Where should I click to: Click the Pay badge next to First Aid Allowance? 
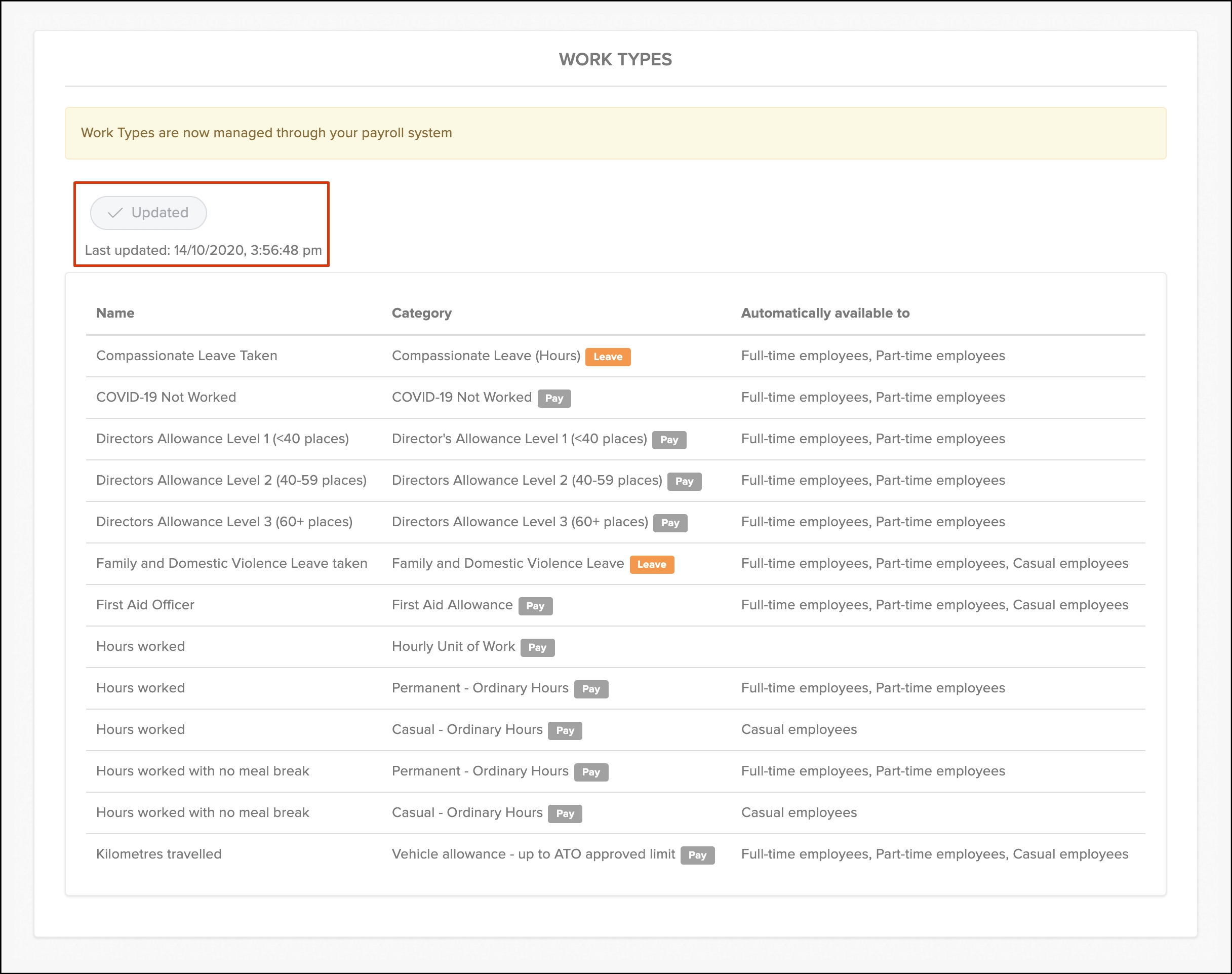click(535, 606)
